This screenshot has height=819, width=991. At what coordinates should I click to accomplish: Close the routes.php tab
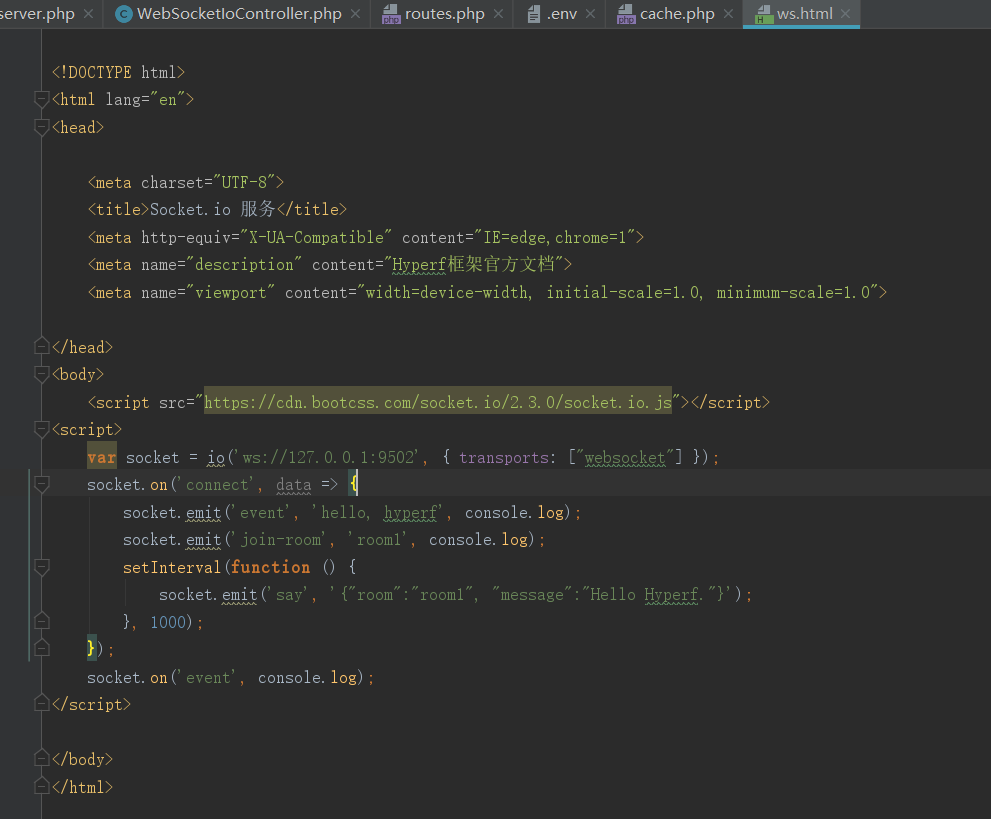[499, 13]
